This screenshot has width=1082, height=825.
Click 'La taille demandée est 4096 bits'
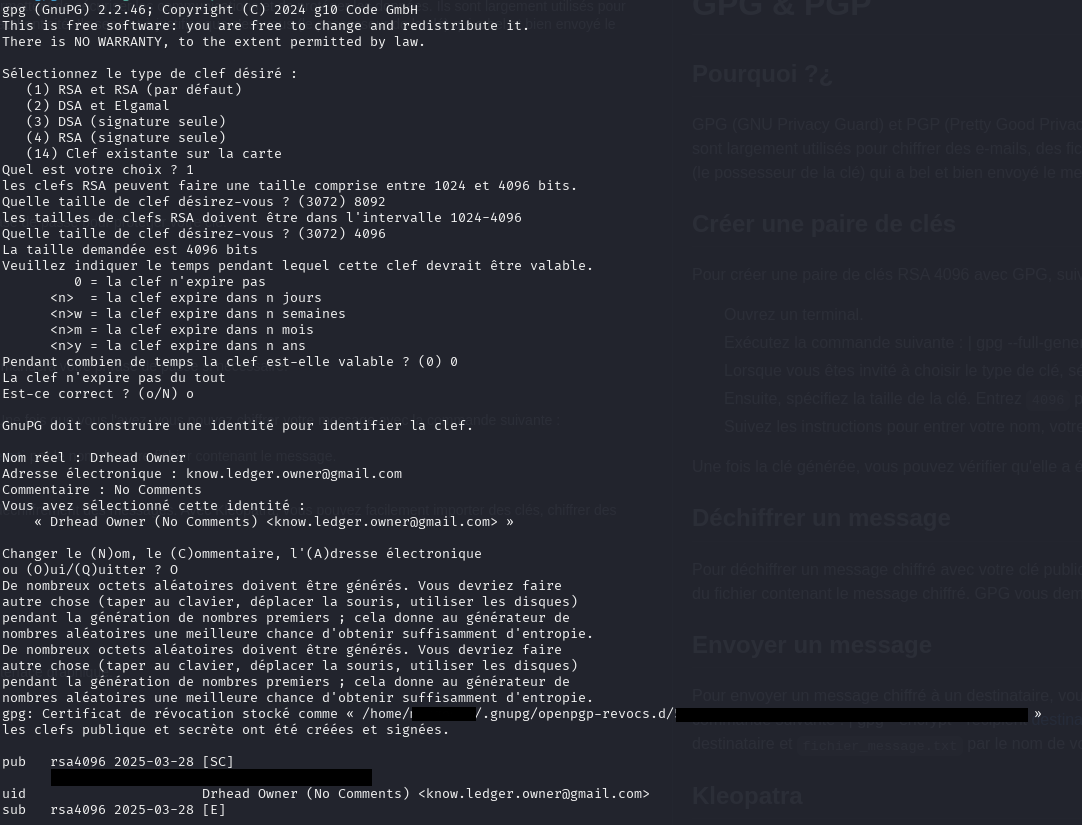pyautogui.click(x=129, y=250)
